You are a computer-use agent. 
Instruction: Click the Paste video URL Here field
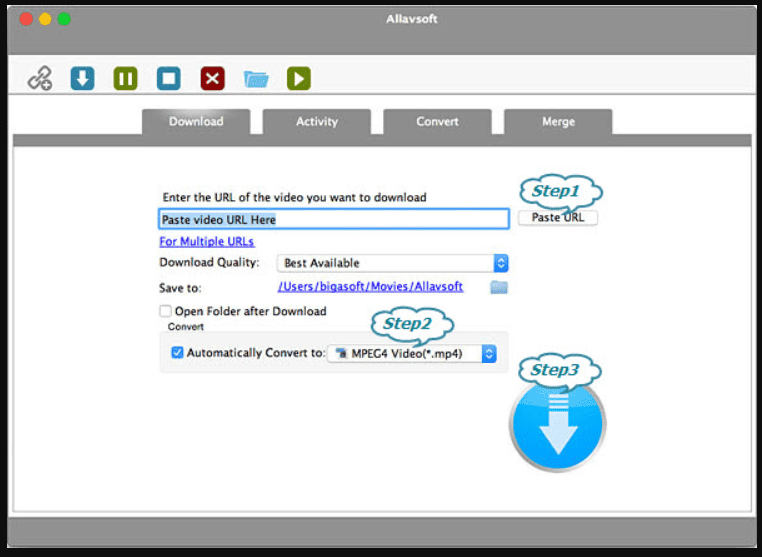tap(334, 219)
